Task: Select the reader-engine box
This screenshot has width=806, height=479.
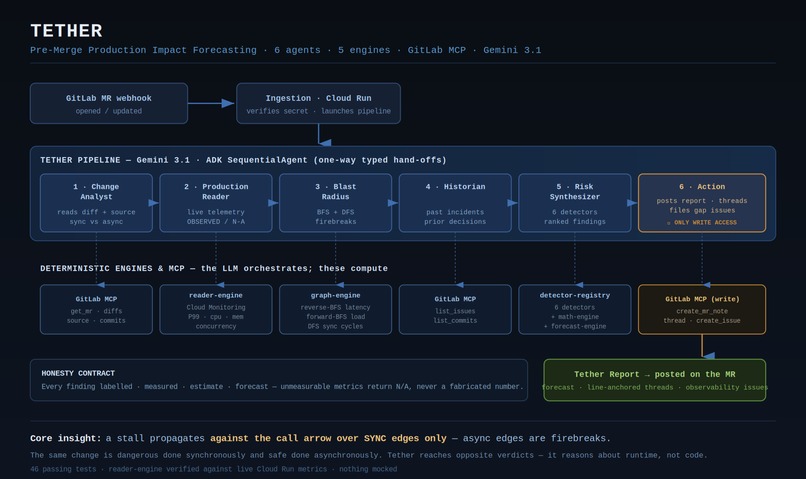Action: point(216,309)
